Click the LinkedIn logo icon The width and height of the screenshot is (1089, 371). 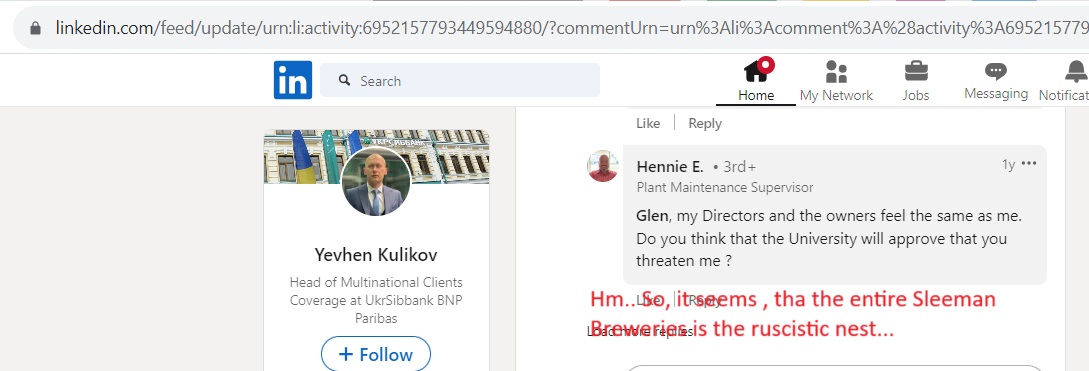pyautogui.click(x=292, y=80)
